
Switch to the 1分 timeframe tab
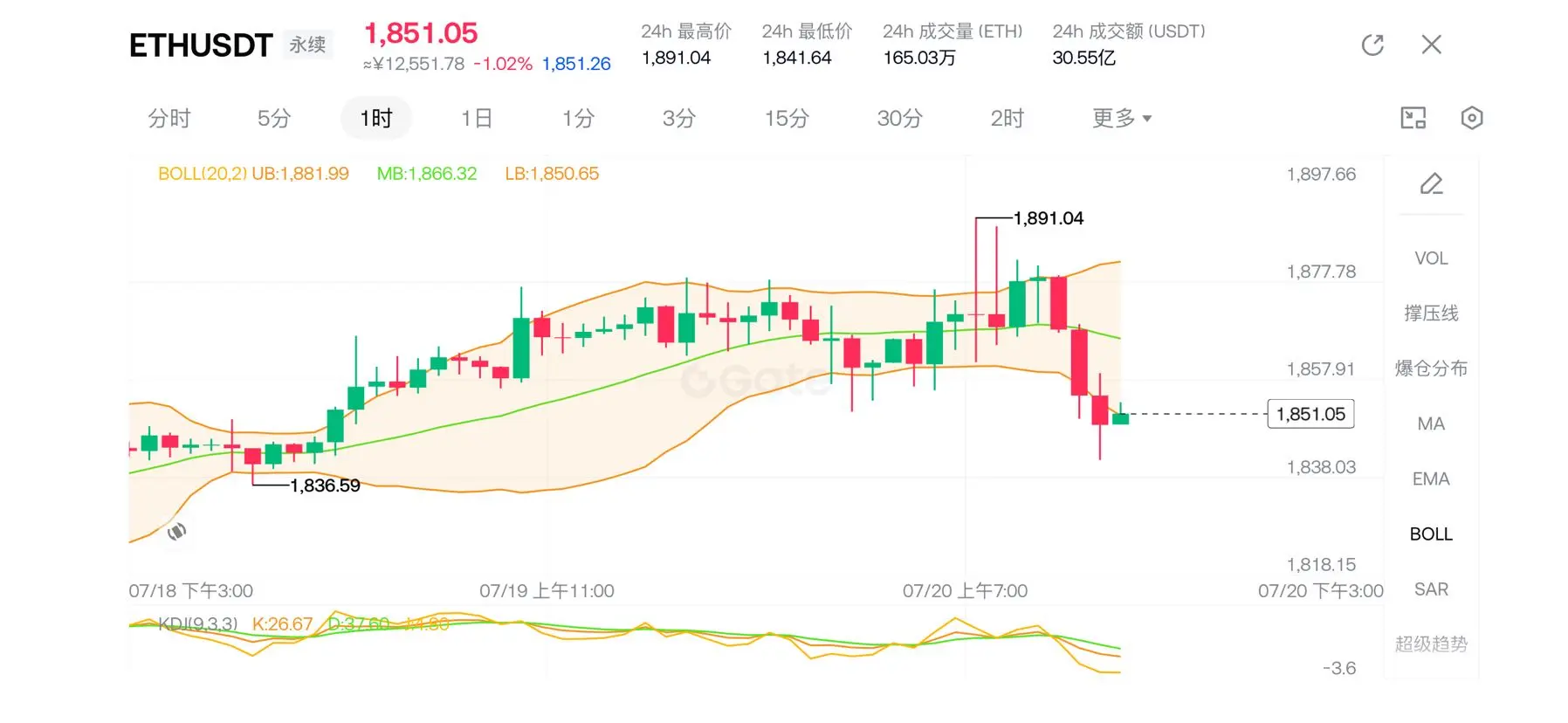coord(578,118)
